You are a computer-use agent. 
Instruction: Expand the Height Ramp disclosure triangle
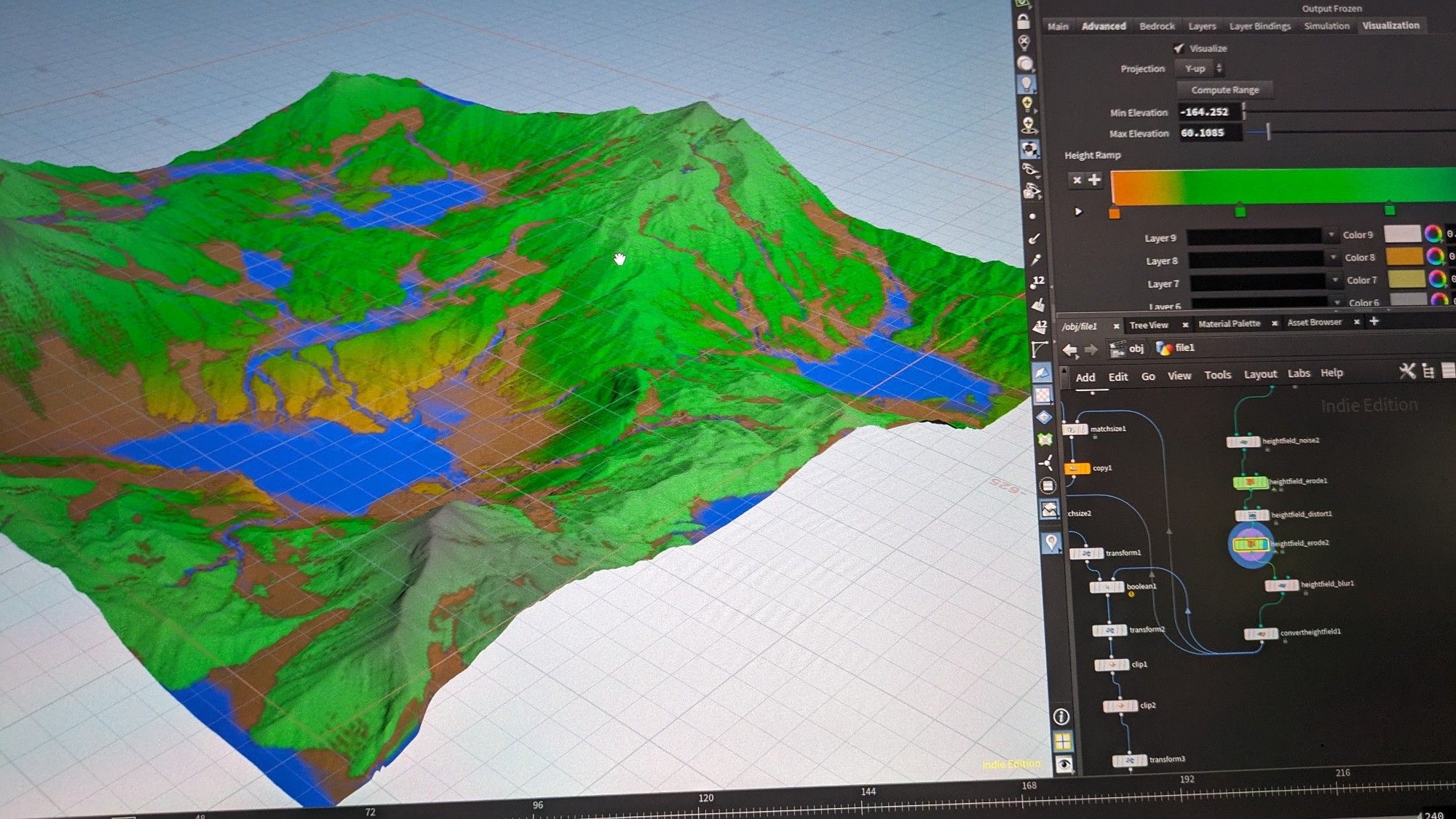coord(1078,212)
